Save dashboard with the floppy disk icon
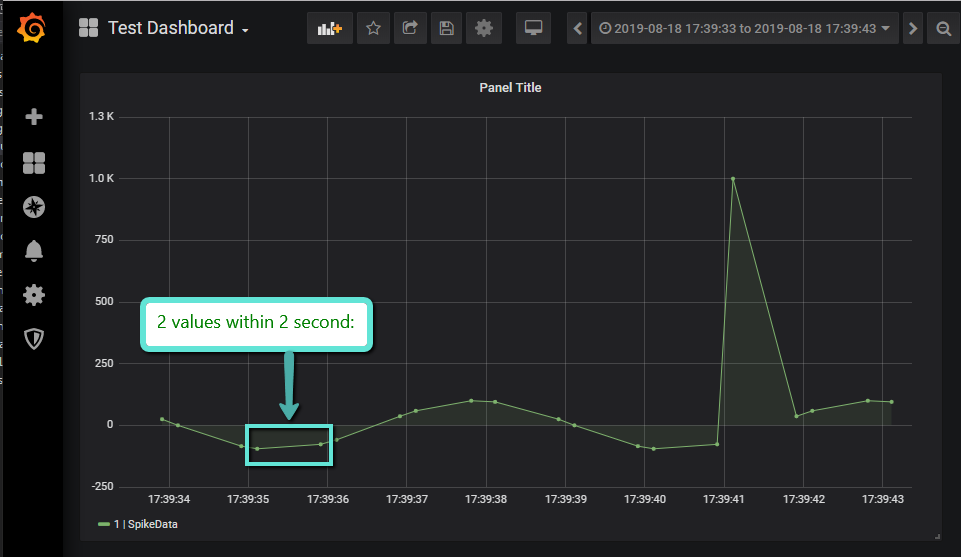Image resolution: width=961 pixels, height=557 pixels. pyautogui.click(x=446, y=29)
